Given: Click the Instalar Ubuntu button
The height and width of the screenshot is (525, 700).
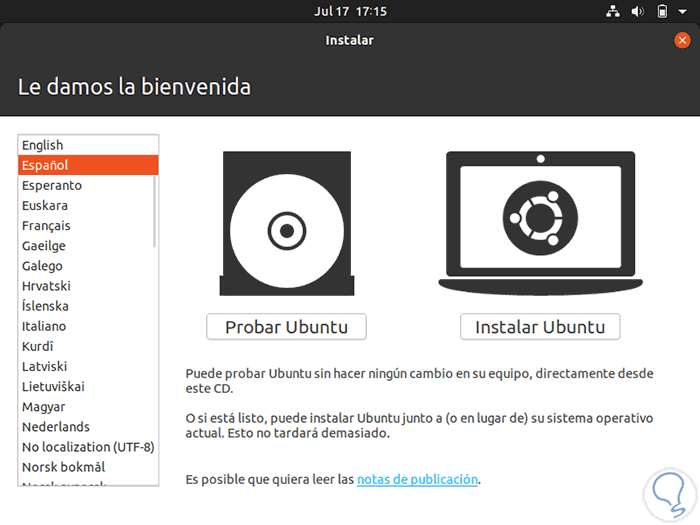Looking at the screenshot, I should click(x=540, y=327).
